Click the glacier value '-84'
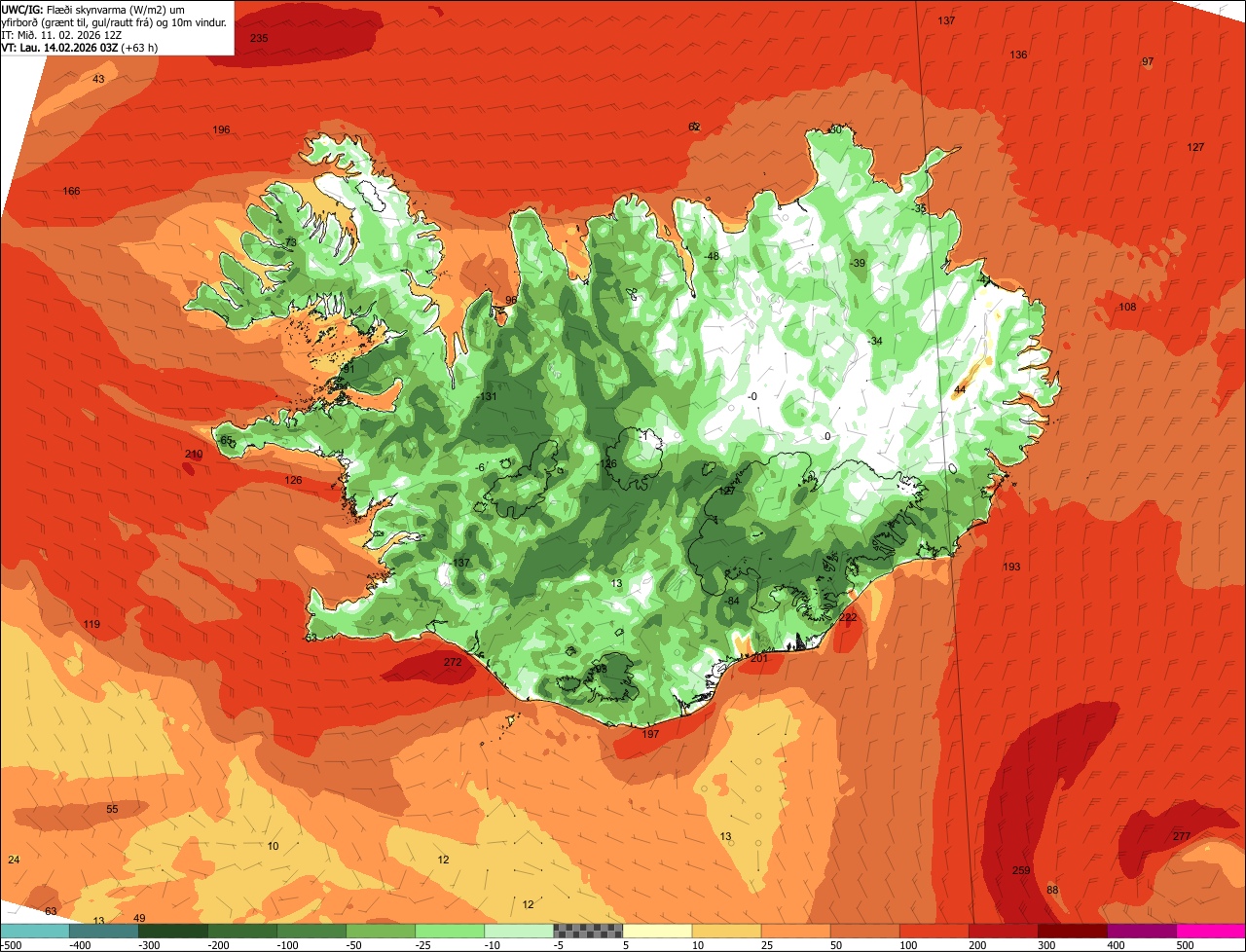 coord(733,601)
